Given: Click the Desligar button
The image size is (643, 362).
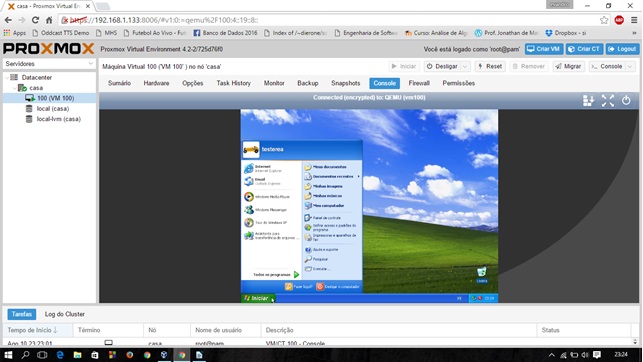Looking at the screenshot, I should (442, 66).
